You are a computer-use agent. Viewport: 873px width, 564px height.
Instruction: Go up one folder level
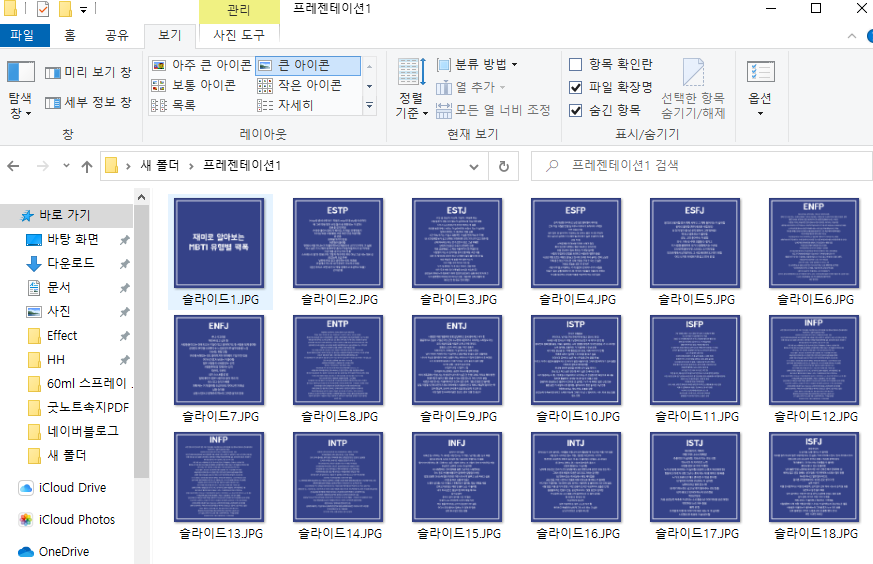point(87,166)
